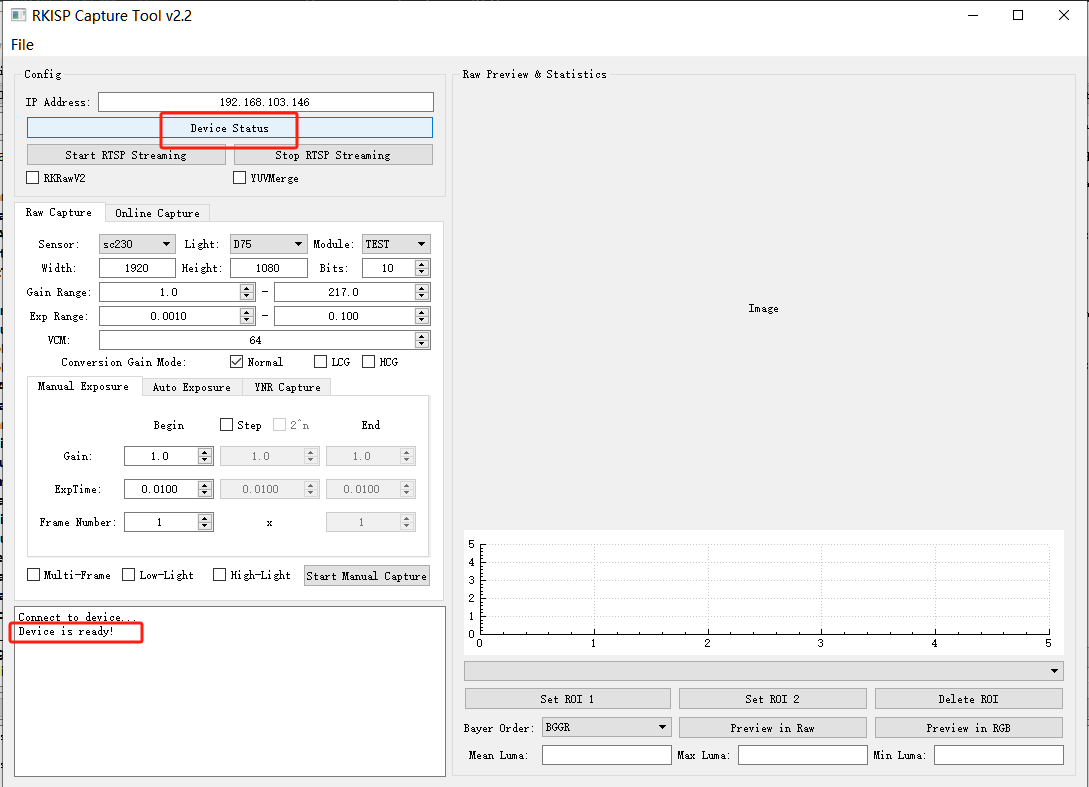Switch to the Online Capture tab

coord(157,213)
